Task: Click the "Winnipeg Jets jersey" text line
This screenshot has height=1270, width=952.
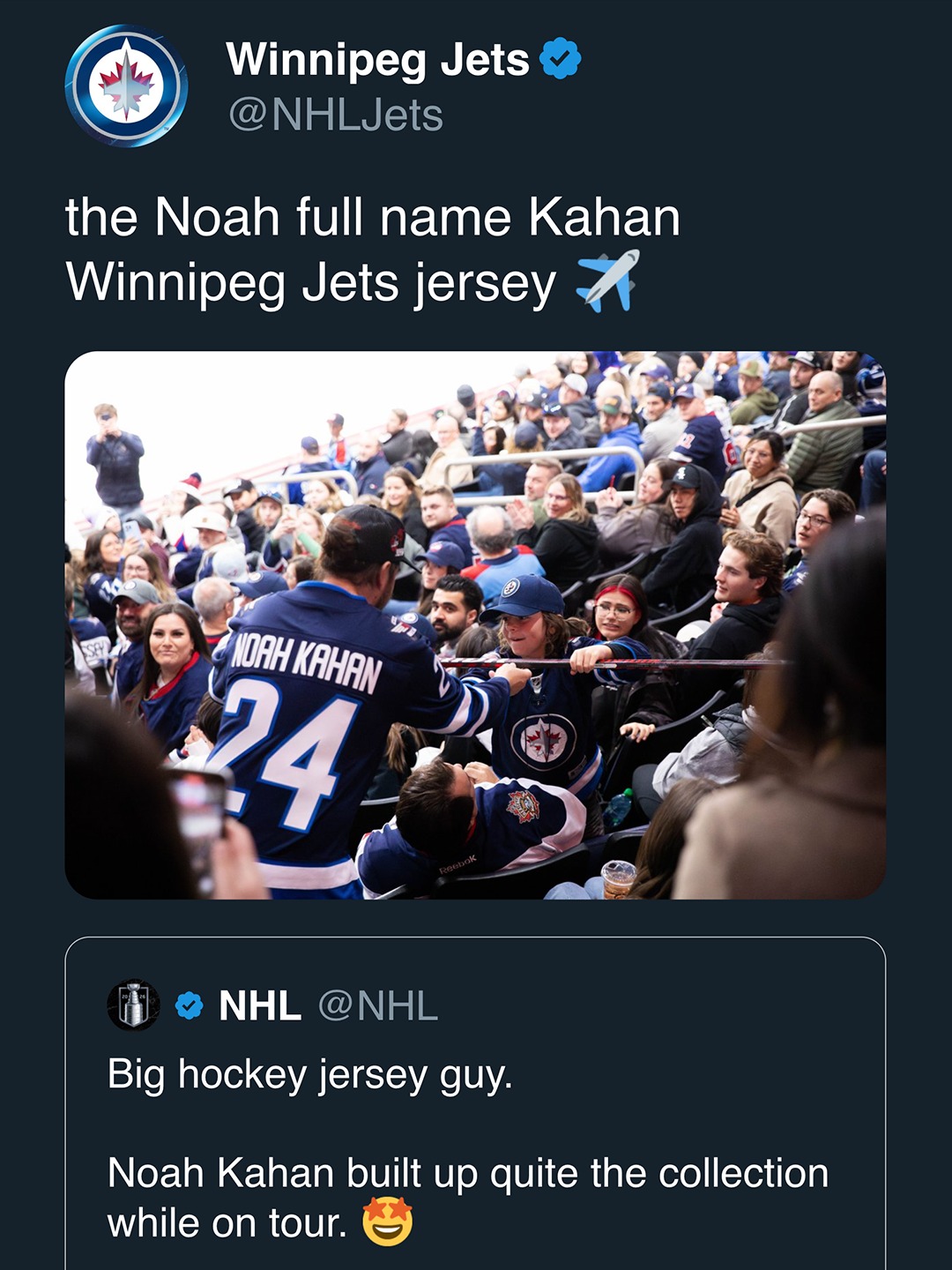Action: (x=311, y=282)
